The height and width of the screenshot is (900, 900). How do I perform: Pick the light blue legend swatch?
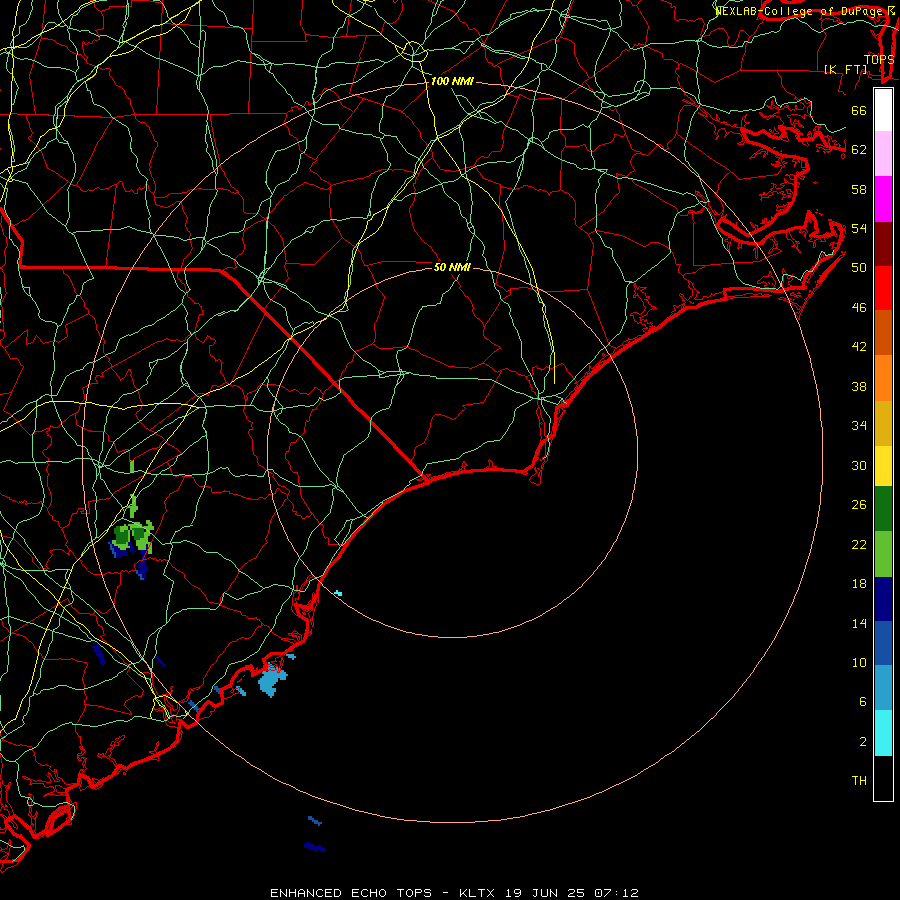[x=883, y=688]
